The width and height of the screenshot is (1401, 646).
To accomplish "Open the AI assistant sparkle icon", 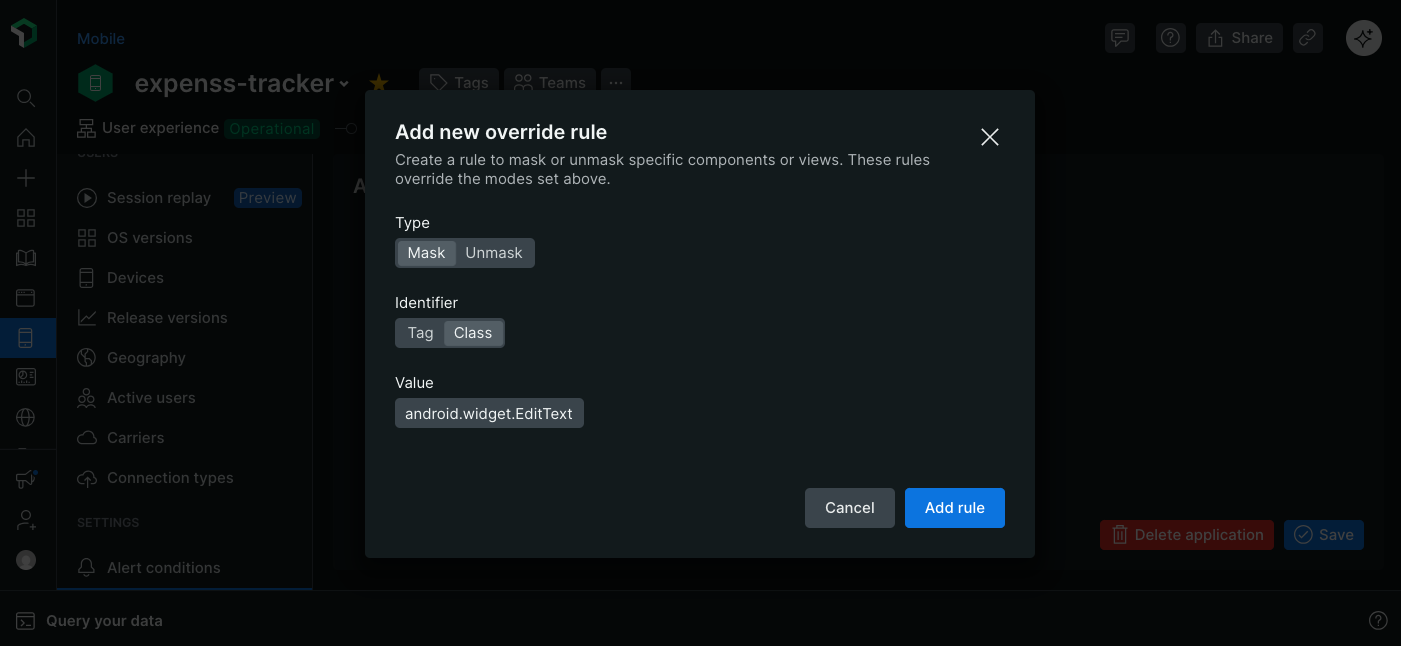I will tap(1364, 38).
